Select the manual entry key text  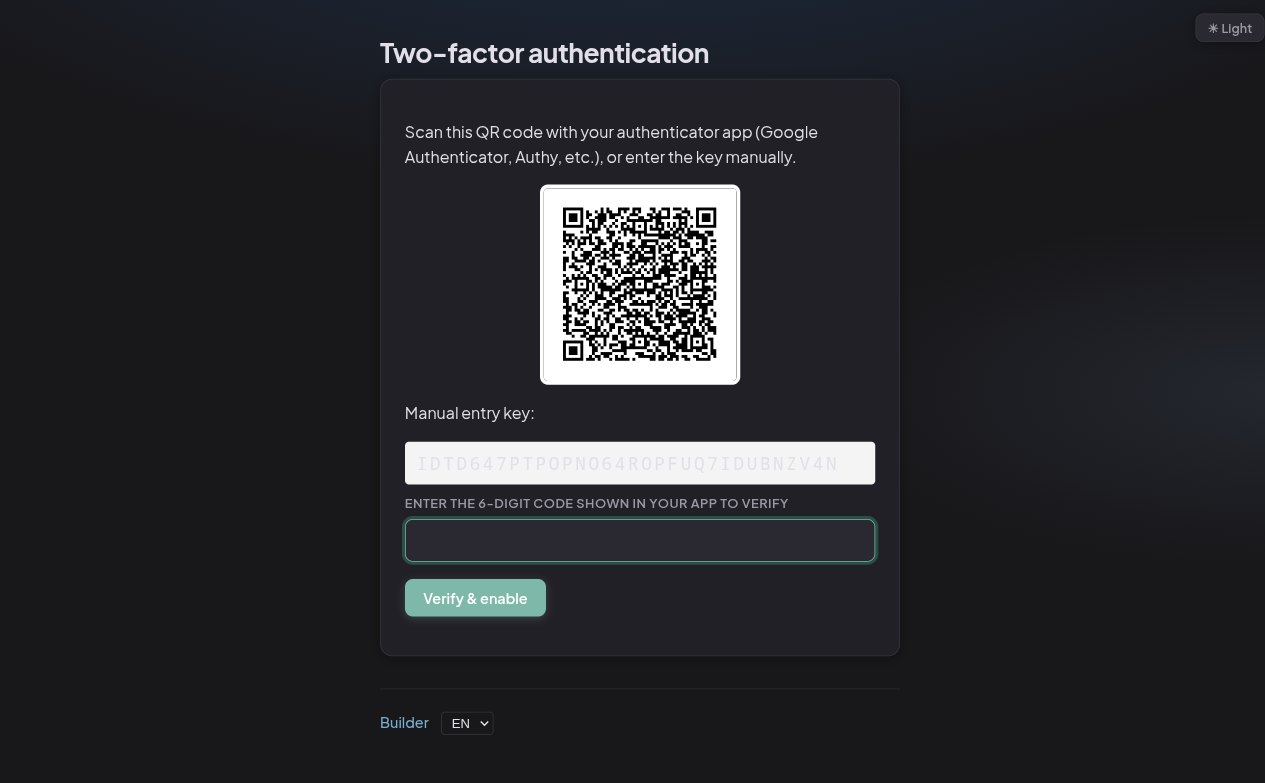(x=628, y=463)
